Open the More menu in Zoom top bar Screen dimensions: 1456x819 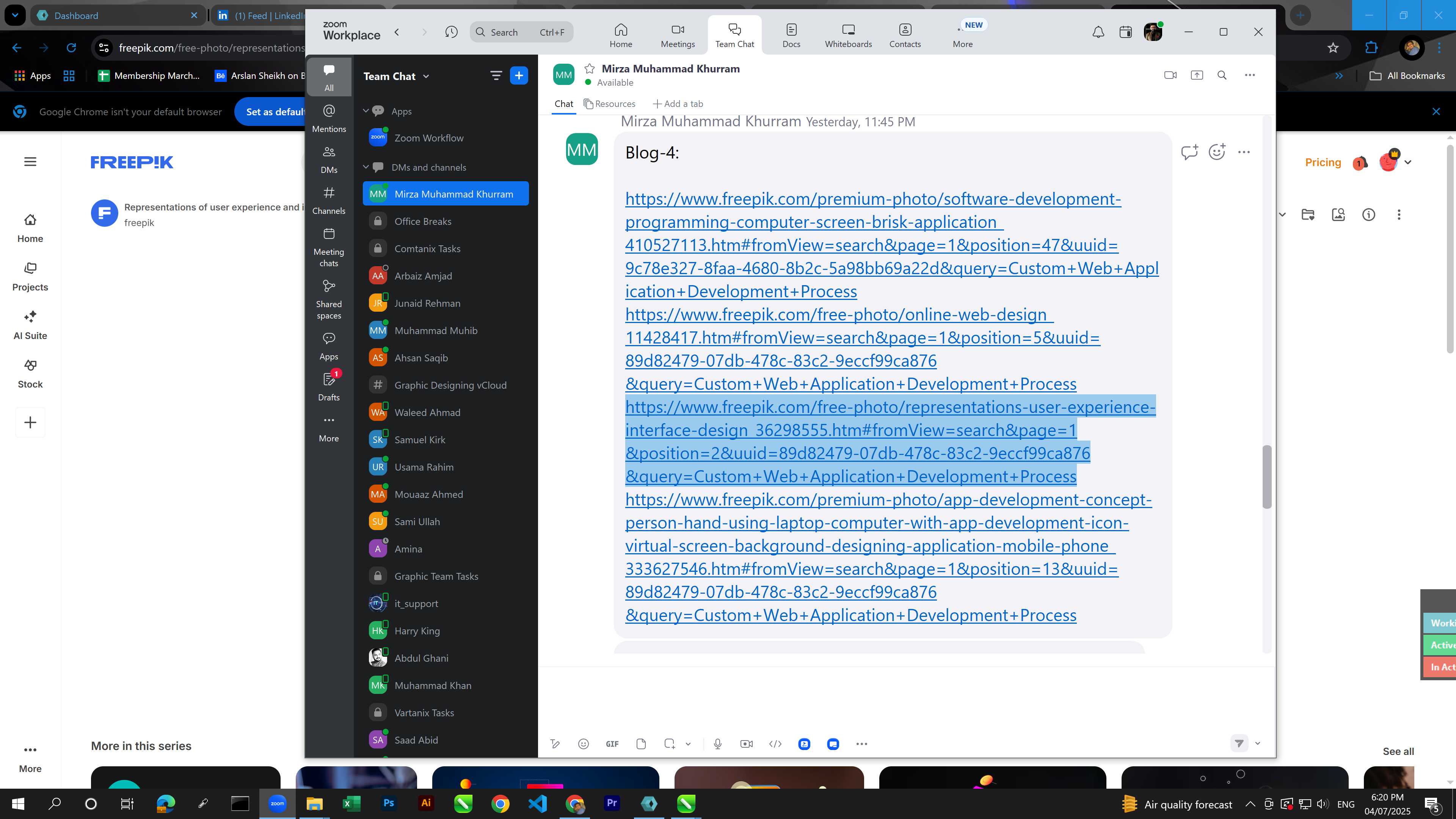point(963,35)
